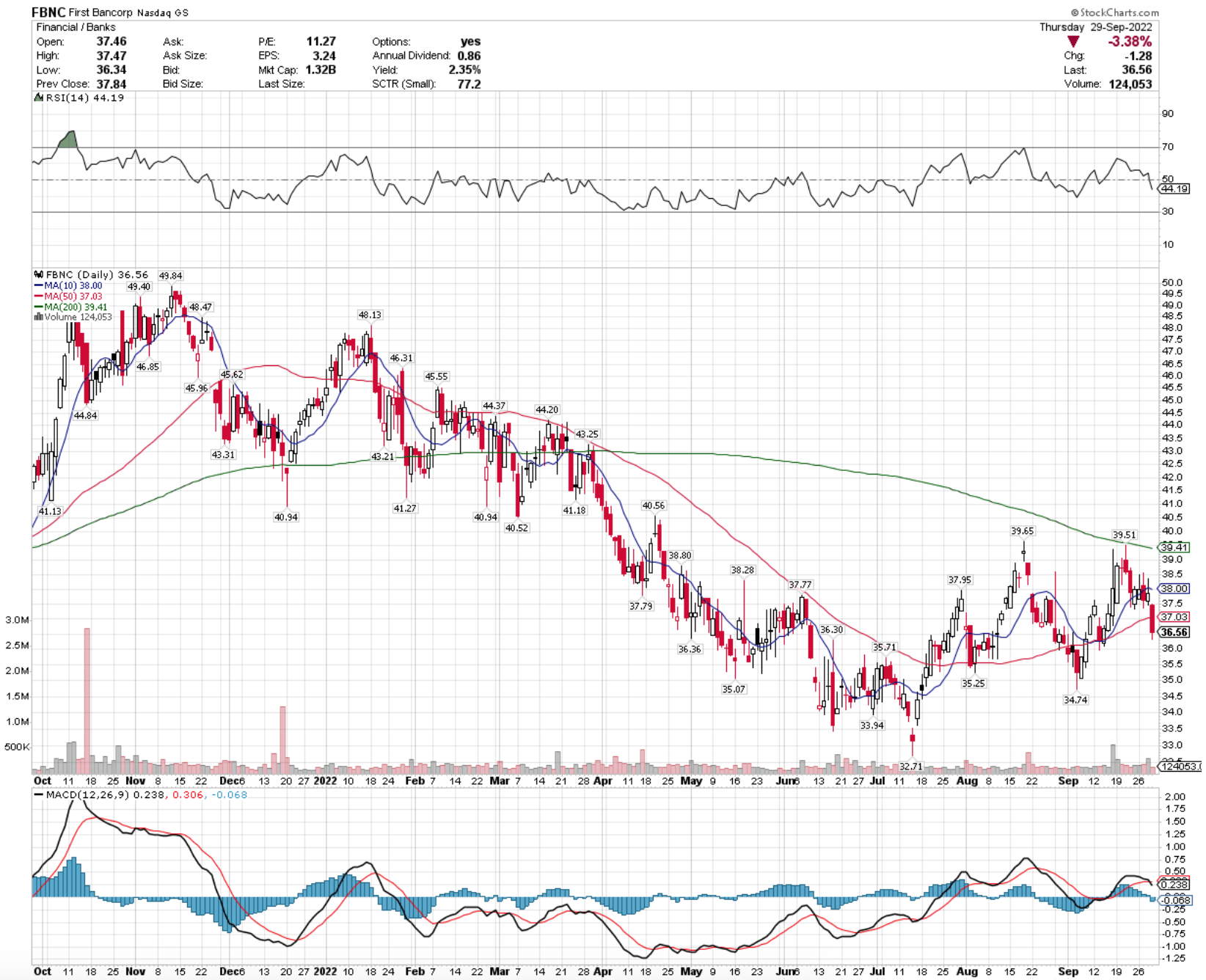
Task: Click the bold 36.56 tag on price axis
Action: tap(1174, 632)
